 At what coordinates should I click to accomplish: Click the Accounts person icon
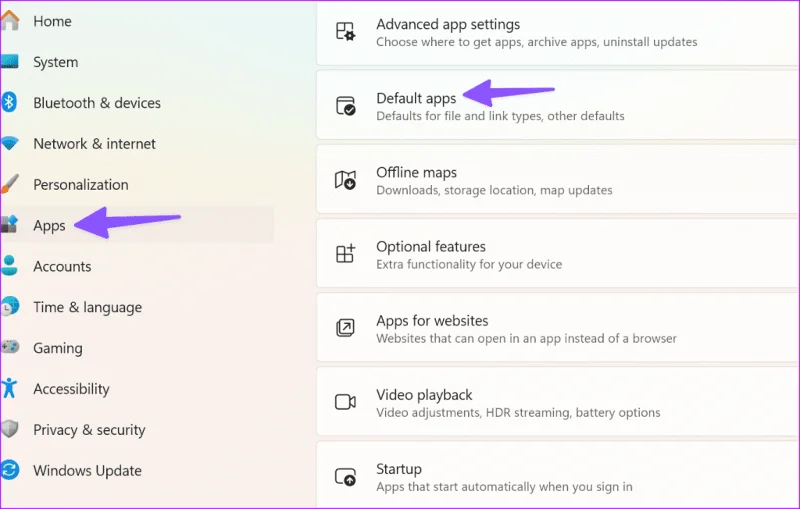click(9, 265)
